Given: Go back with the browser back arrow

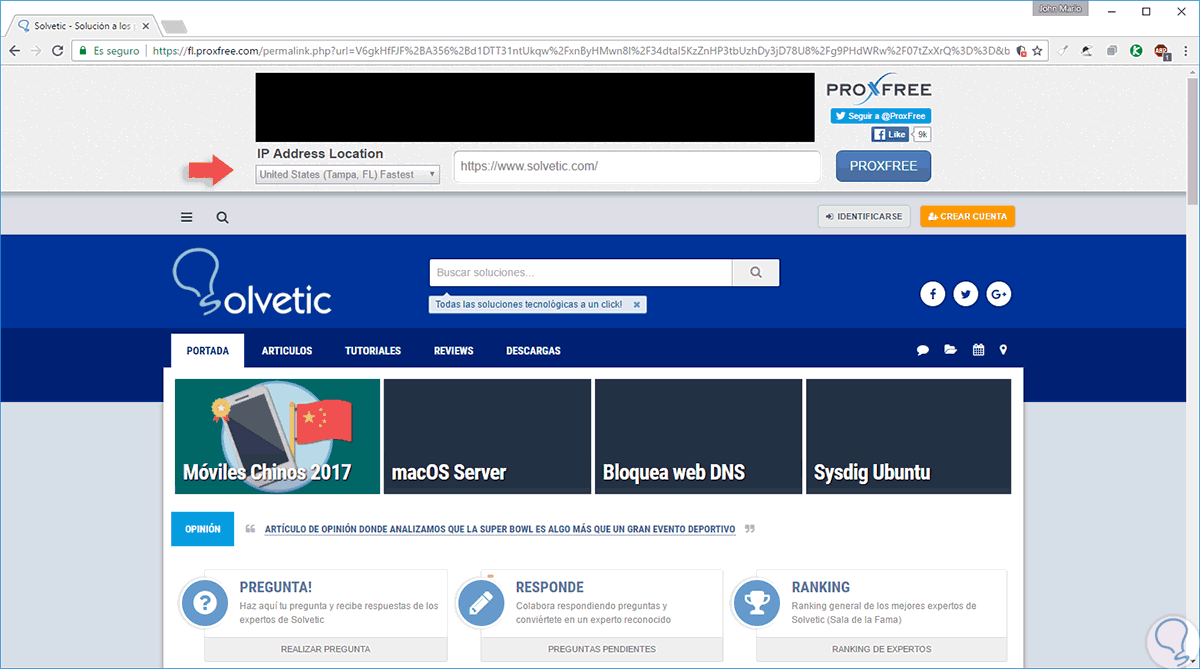Looking at the screenshot, I should coord(14,50).
